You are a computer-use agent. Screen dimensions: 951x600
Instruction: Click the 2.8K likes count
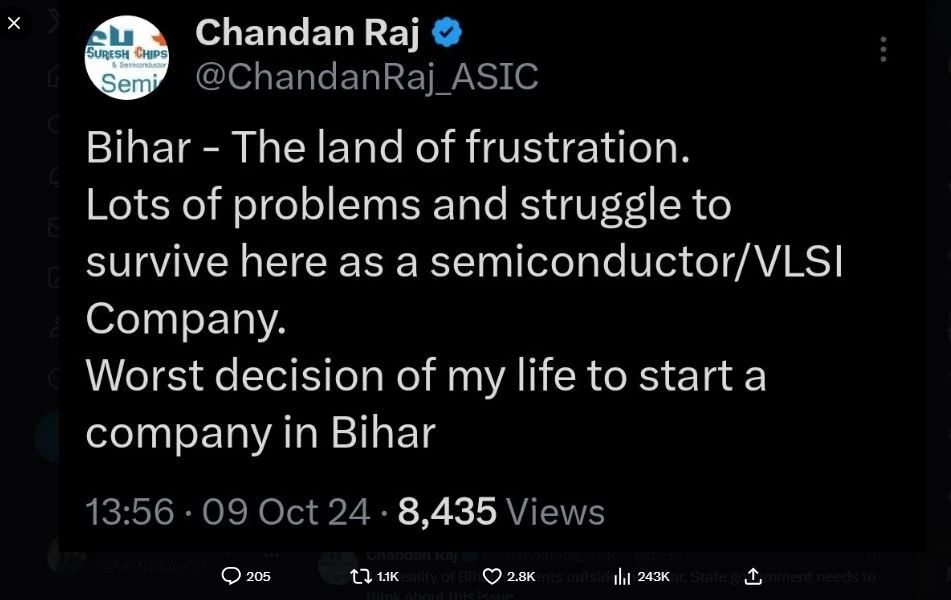pos(521,576)
